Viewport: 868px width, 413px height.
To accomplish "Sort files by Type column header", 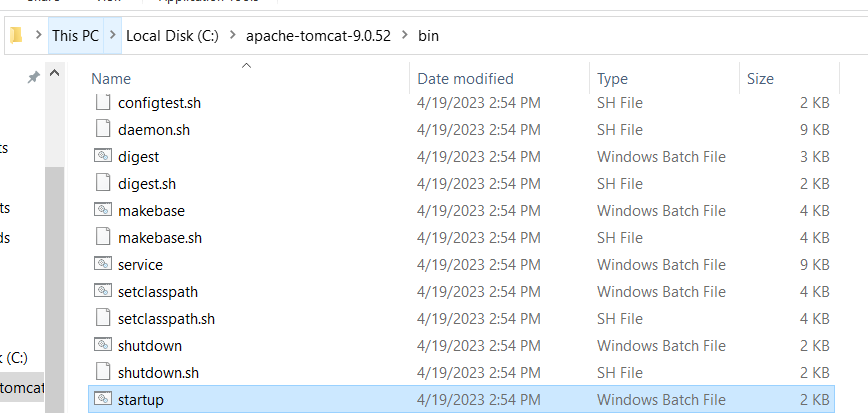I will pos(612,79).
